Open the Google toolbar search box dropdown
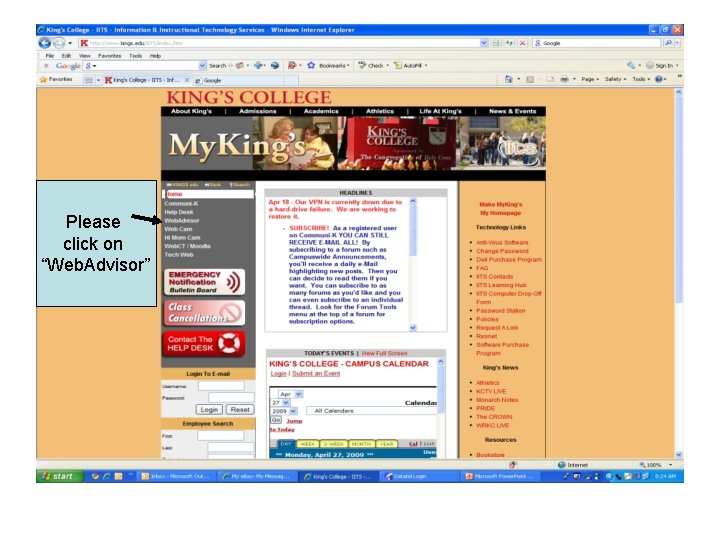Image resolution: width=720 pixels, height=540 pixels. [x=202, y=66]
